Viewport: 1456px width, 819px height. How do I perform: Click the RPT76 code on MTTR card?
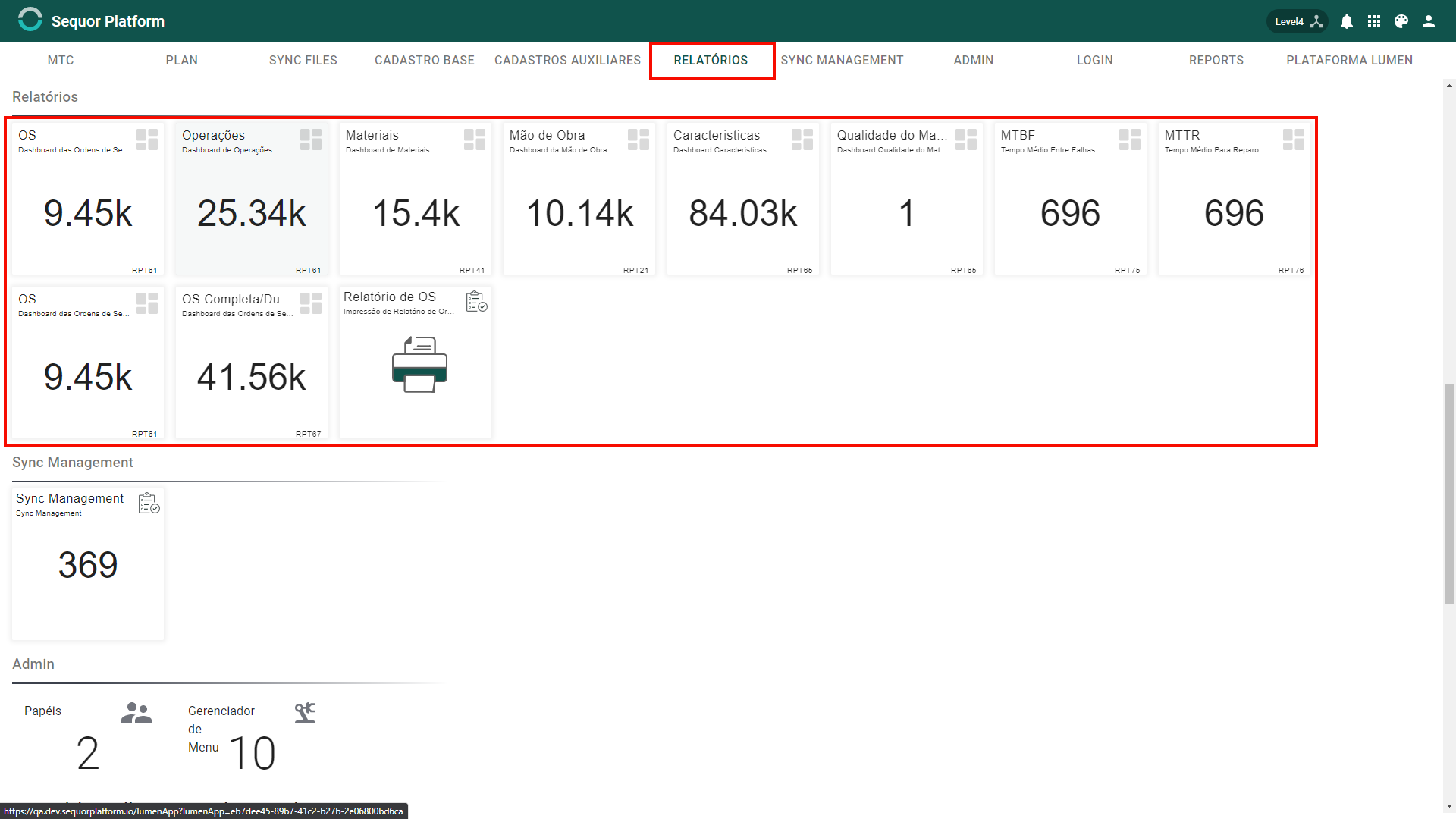coord(1291,270)
